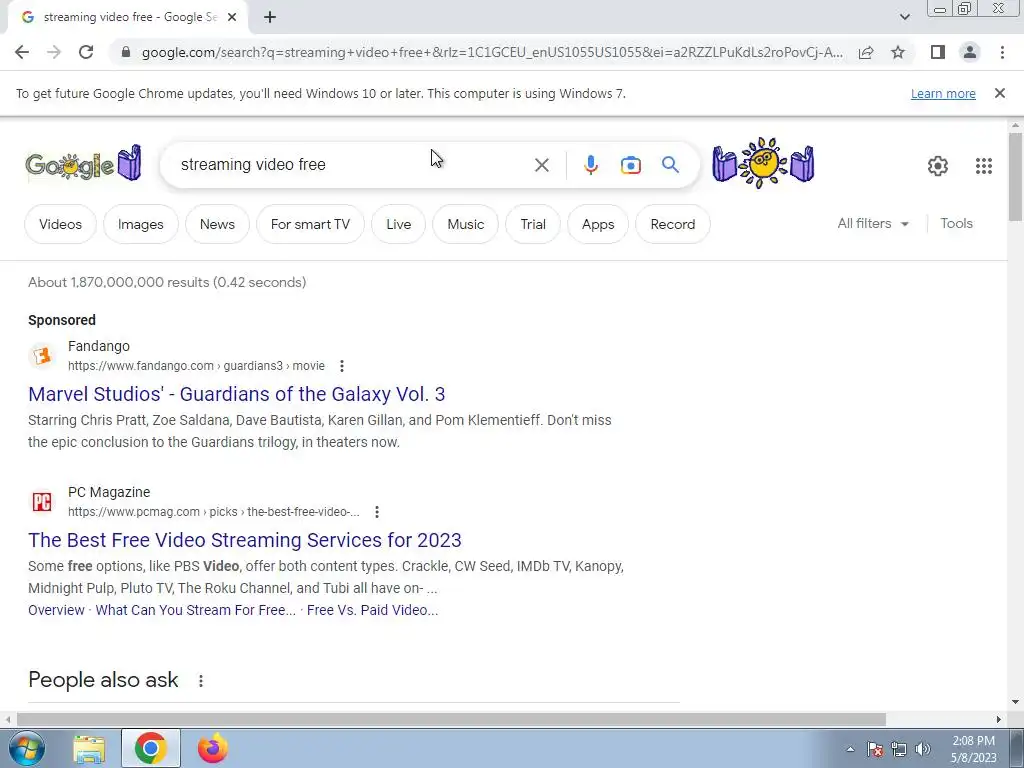This screenshot has height=768, width=1024.
Task: Select the Trial filter chip
Action: pyautogui.click(x=533, y=224)
